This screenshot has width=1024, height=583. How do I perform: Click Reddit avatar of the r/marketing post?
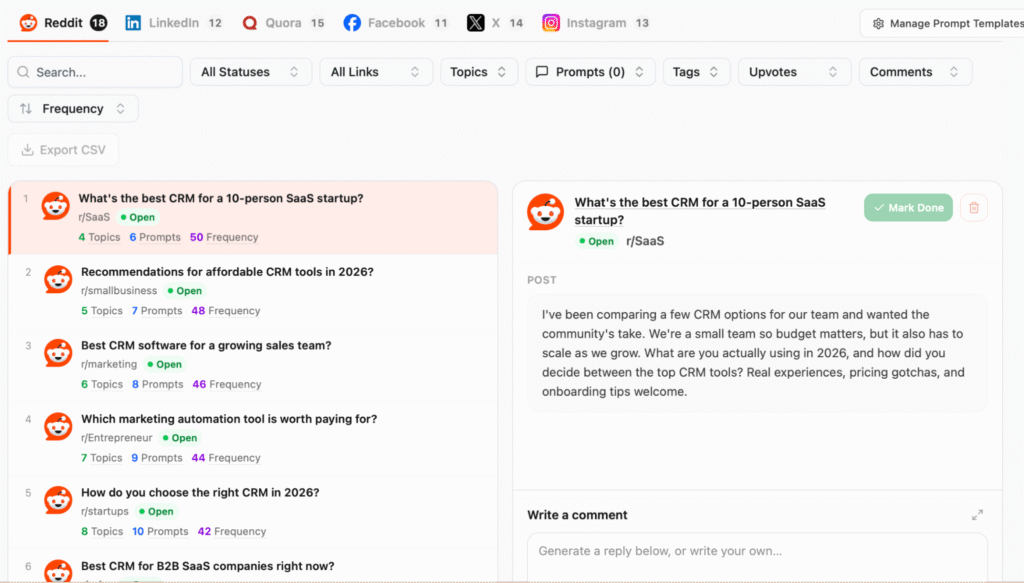tap(58, 353)
